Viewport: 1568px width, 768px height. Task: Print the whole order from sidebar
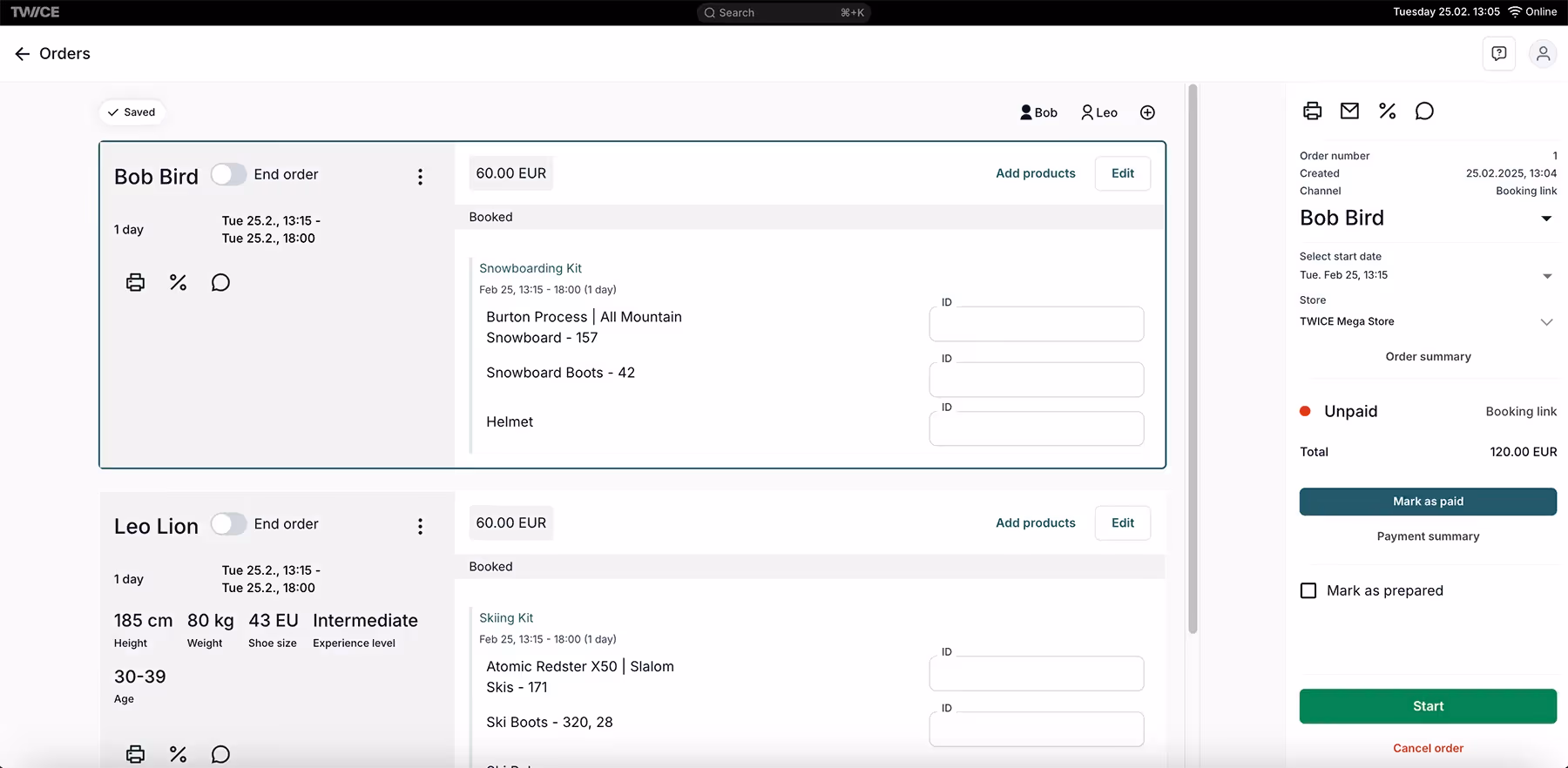pyautogui.click(x=1312, y=111)
